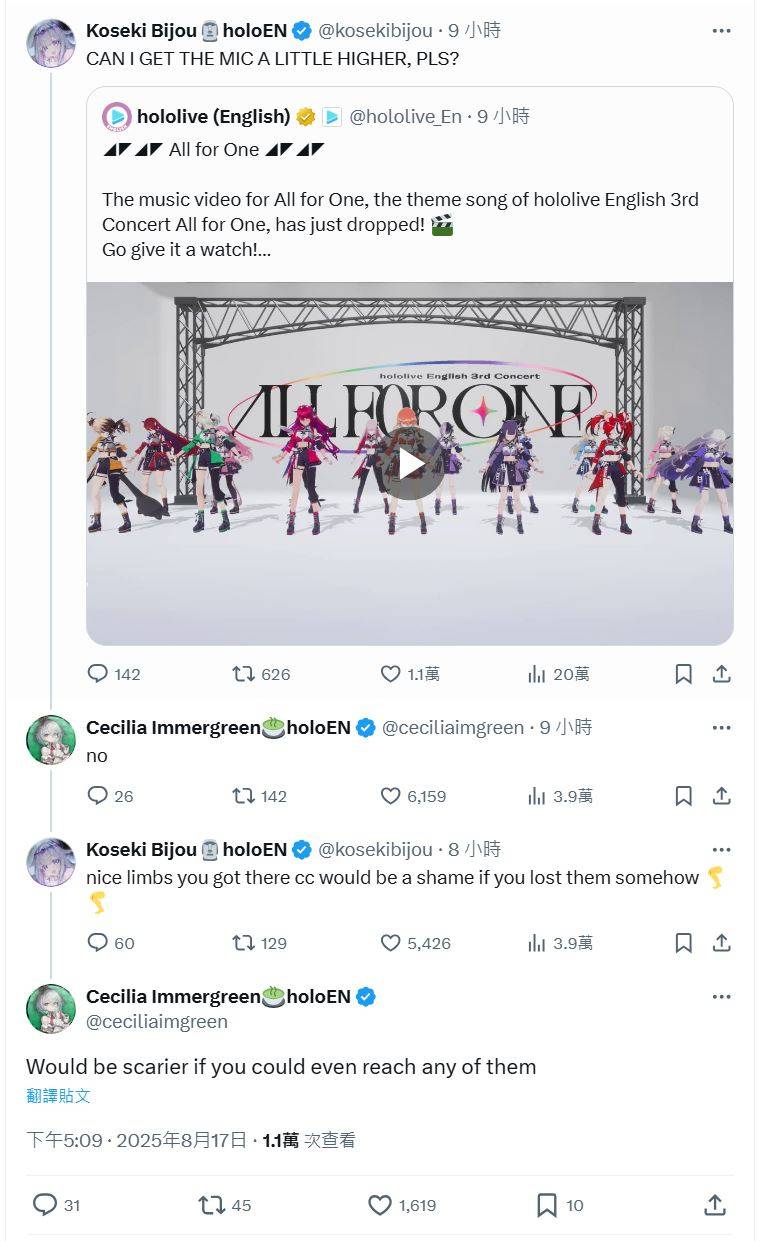This screenshot has width=761, height=1241.
Task: Like the main "Would be scarier" tweet
Action: tap(380, 1205)
